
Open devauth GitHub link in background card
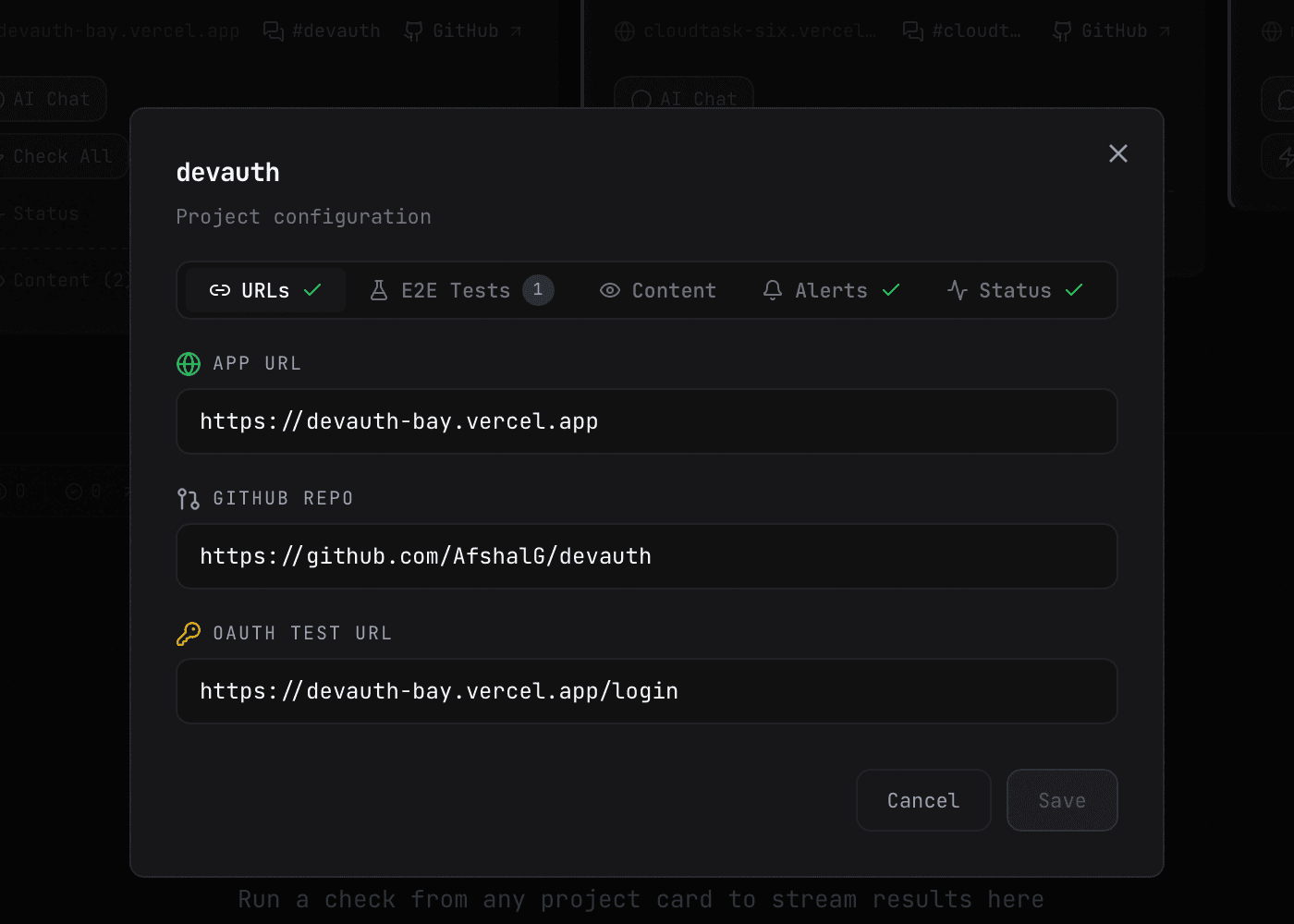tap(464, 30)
